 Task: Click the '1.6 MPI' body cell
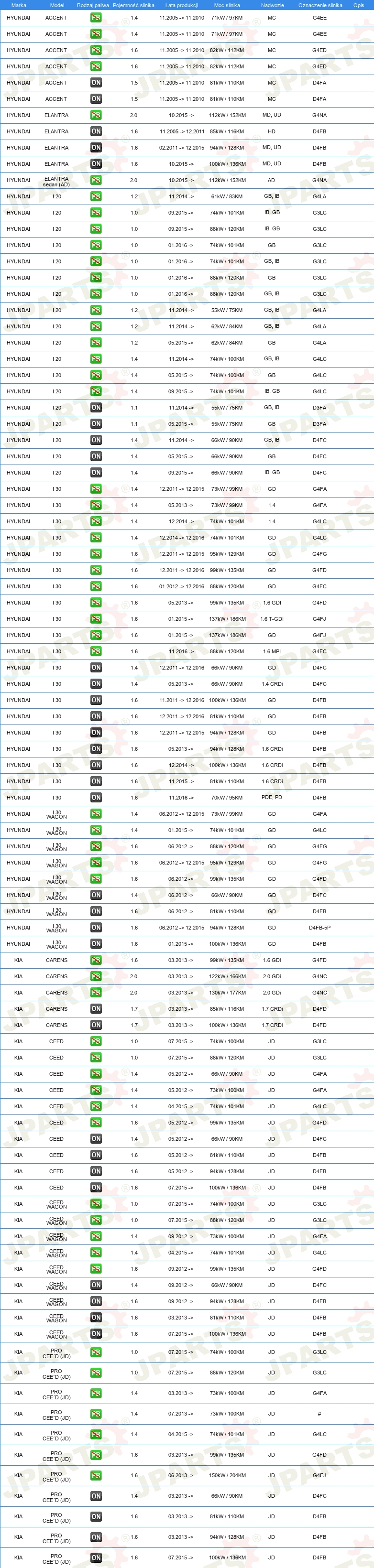point(272,651)
